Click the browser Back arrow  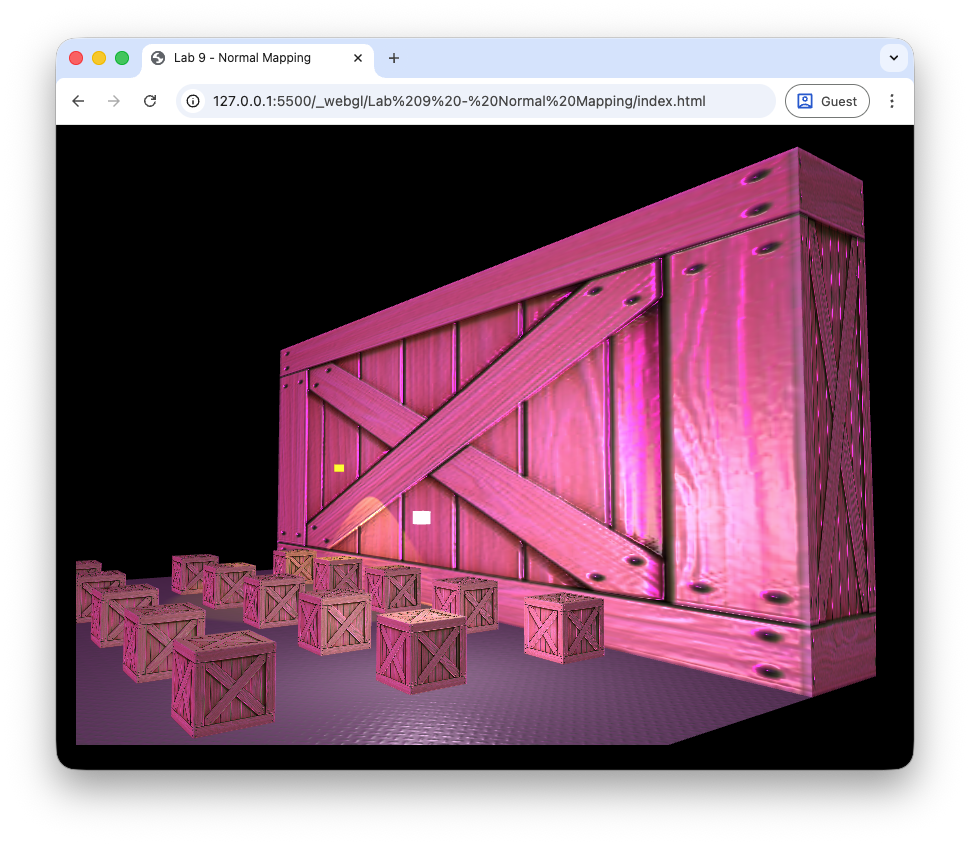(78, 101)
